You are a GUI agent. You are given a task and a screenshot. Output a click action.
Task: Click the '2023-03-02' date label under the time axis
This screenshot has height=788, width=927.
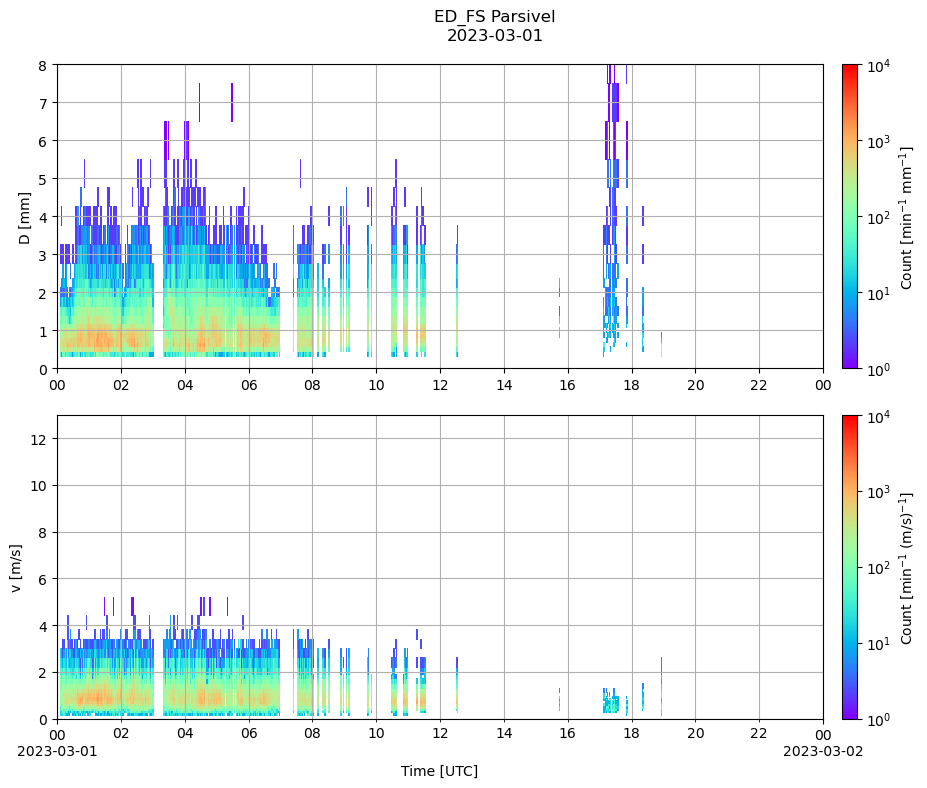pyautogui.click(x=823, y=751)
